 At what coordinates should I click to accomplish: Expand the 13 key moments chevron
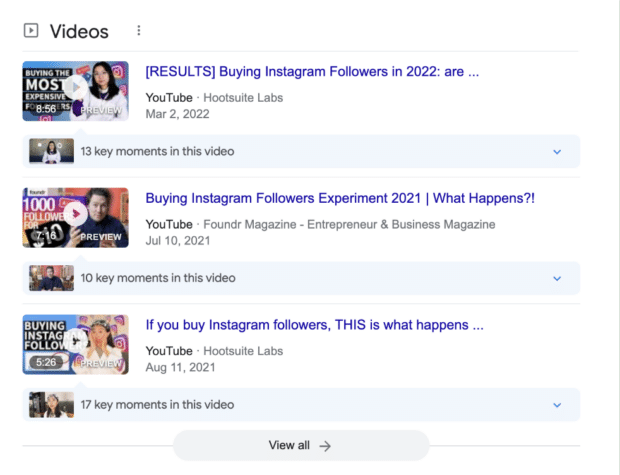click(x=557, y=152)
